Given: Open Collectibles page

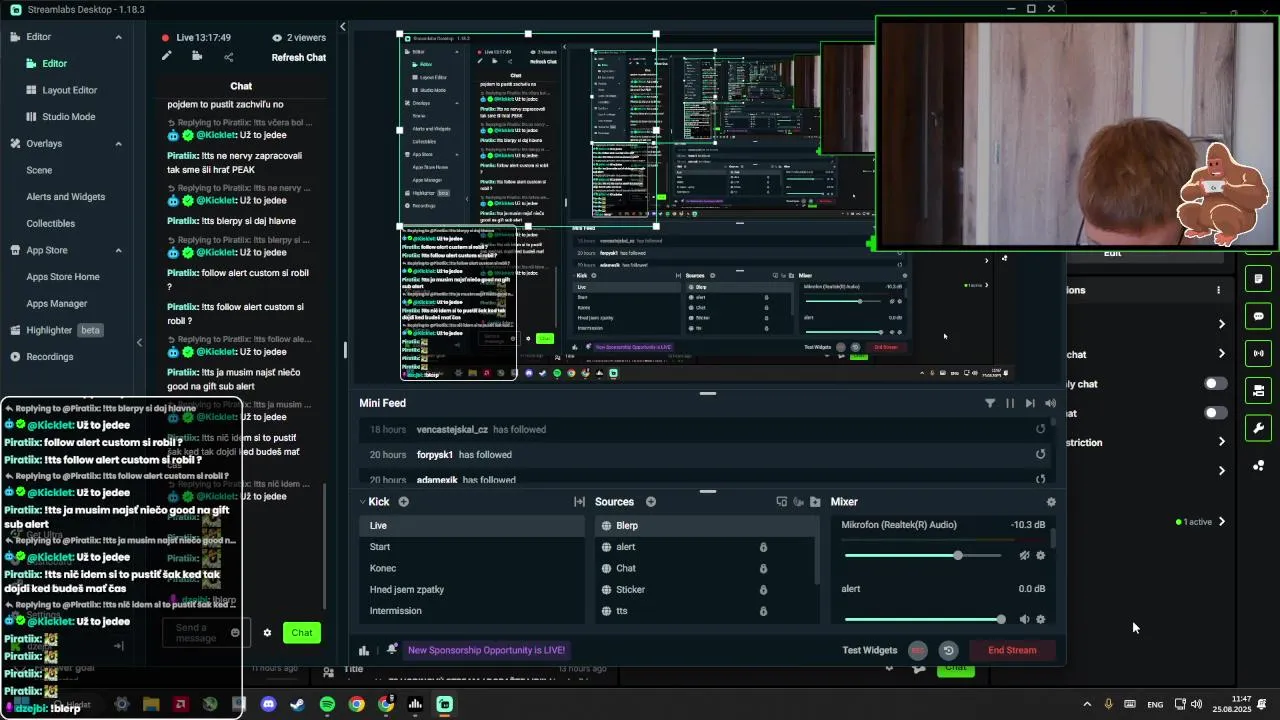Looking at the screenshot, I should point(50,224).
